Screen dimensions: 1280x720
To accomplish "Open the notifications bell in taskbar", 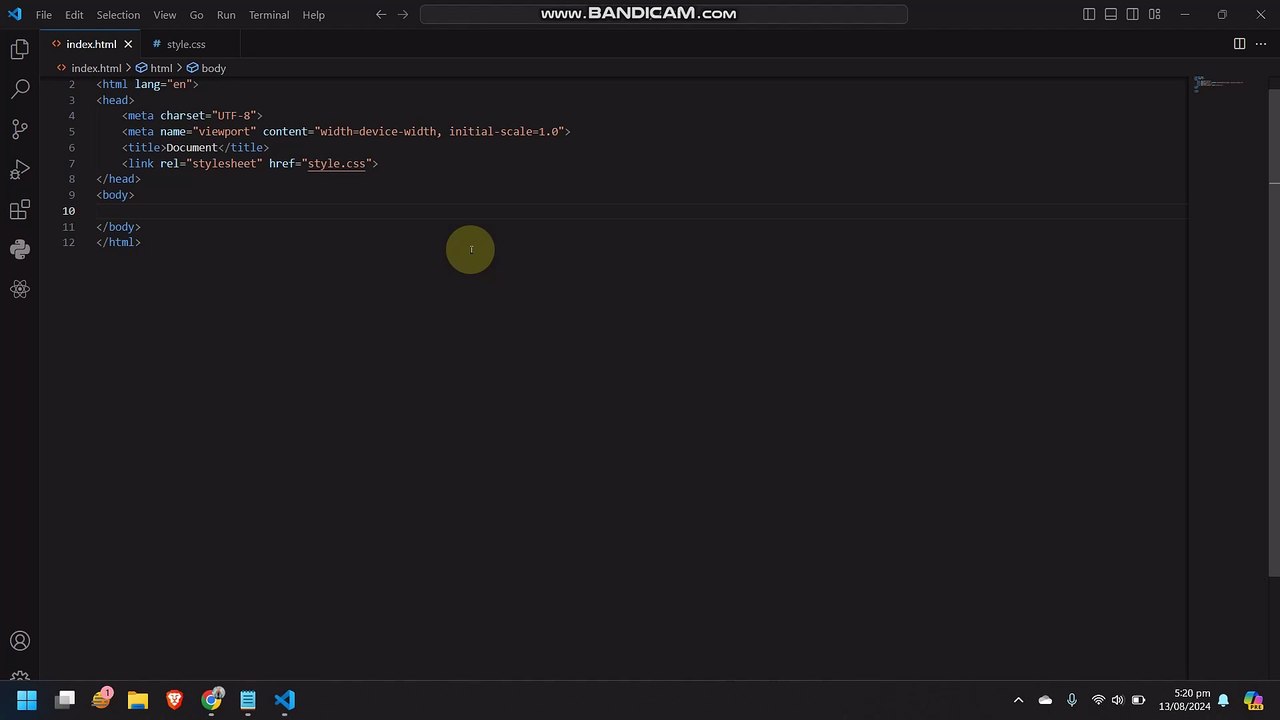I will (x=1223, y=700).
